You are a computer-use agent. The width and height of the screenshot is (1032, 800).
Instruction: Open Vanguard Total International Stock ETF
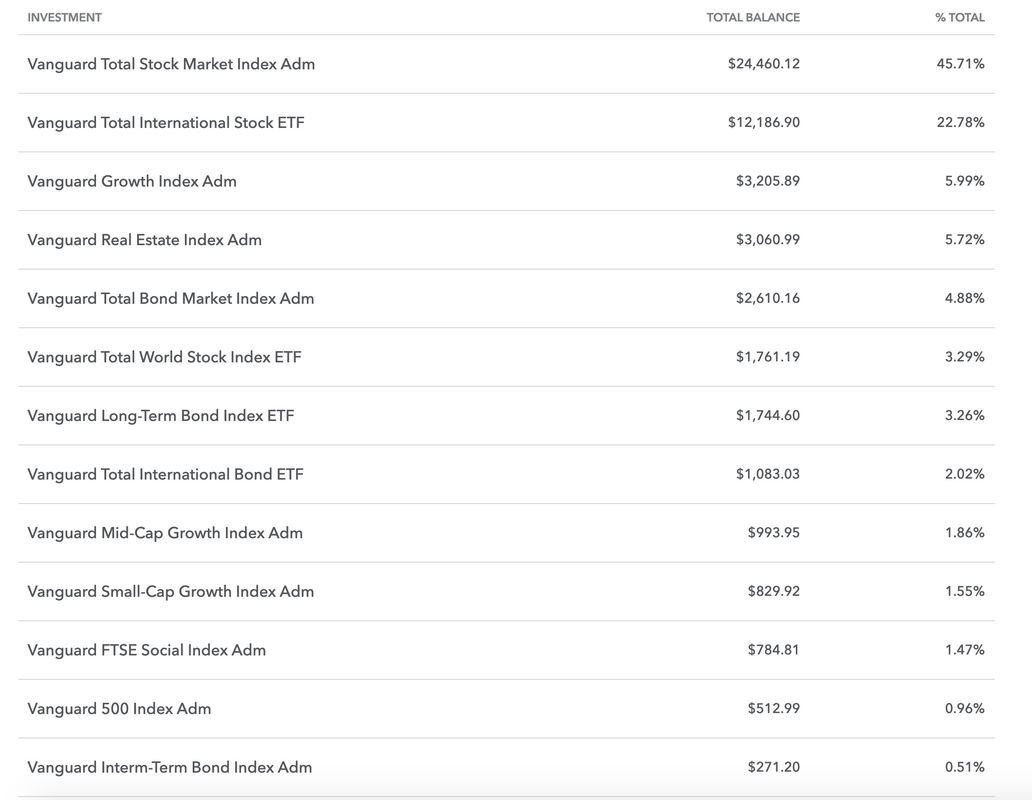(x=166, y=122)
